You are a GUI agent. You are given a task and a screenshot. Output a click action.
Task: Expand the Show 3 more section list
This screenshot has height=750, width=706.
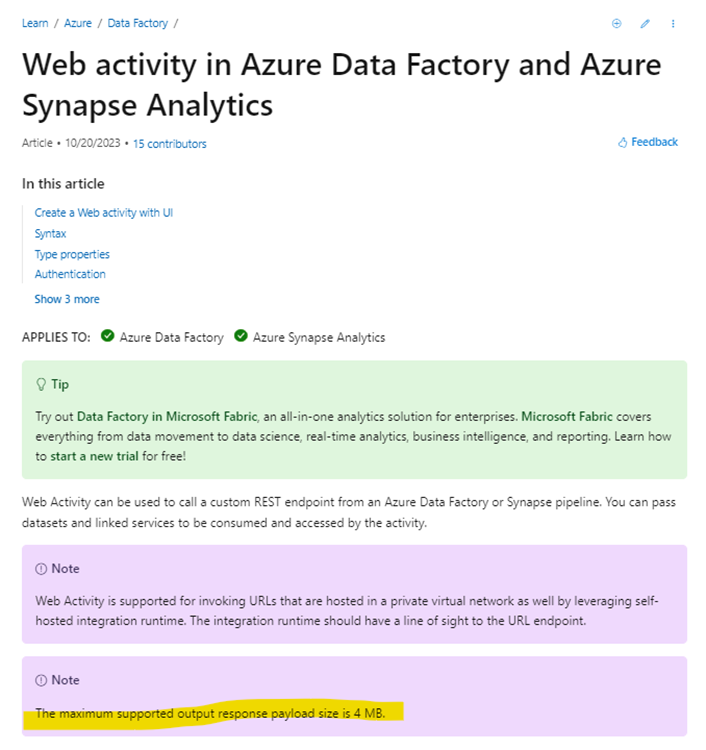pos(67,299)
